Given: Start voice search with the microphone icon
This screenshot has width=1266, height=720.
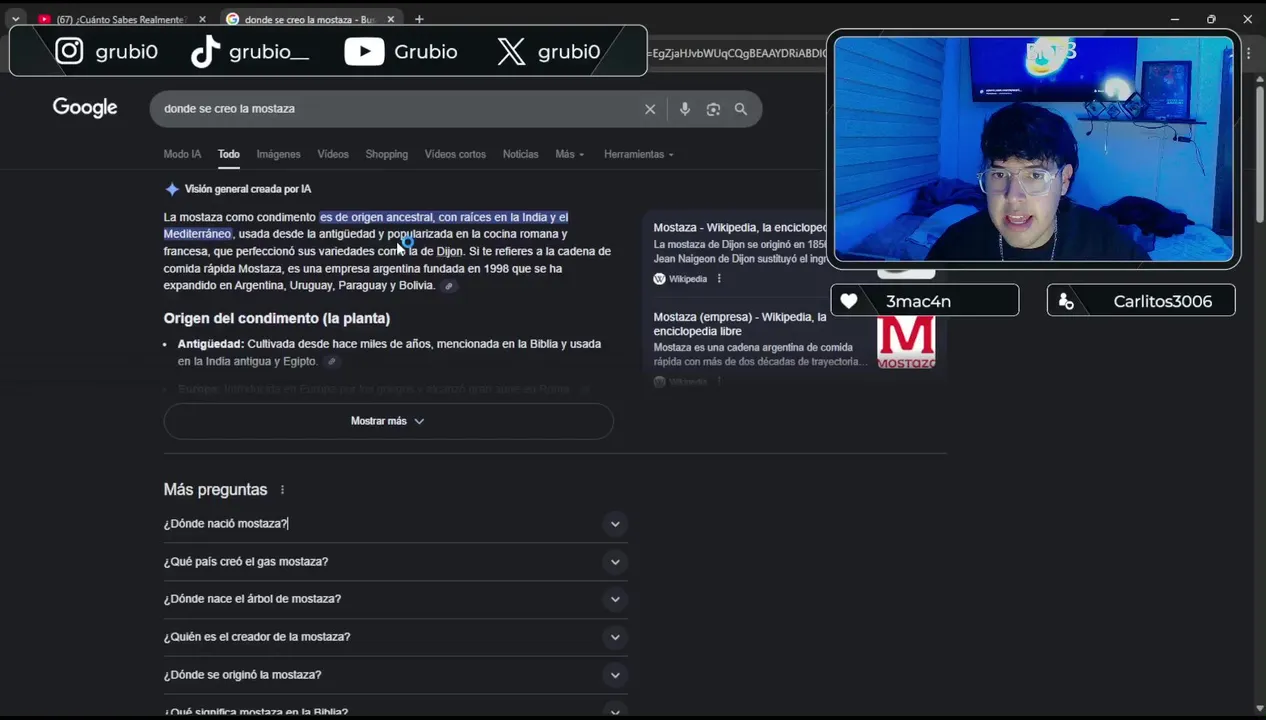Looking at the screenshot, I should pos(685,109).
